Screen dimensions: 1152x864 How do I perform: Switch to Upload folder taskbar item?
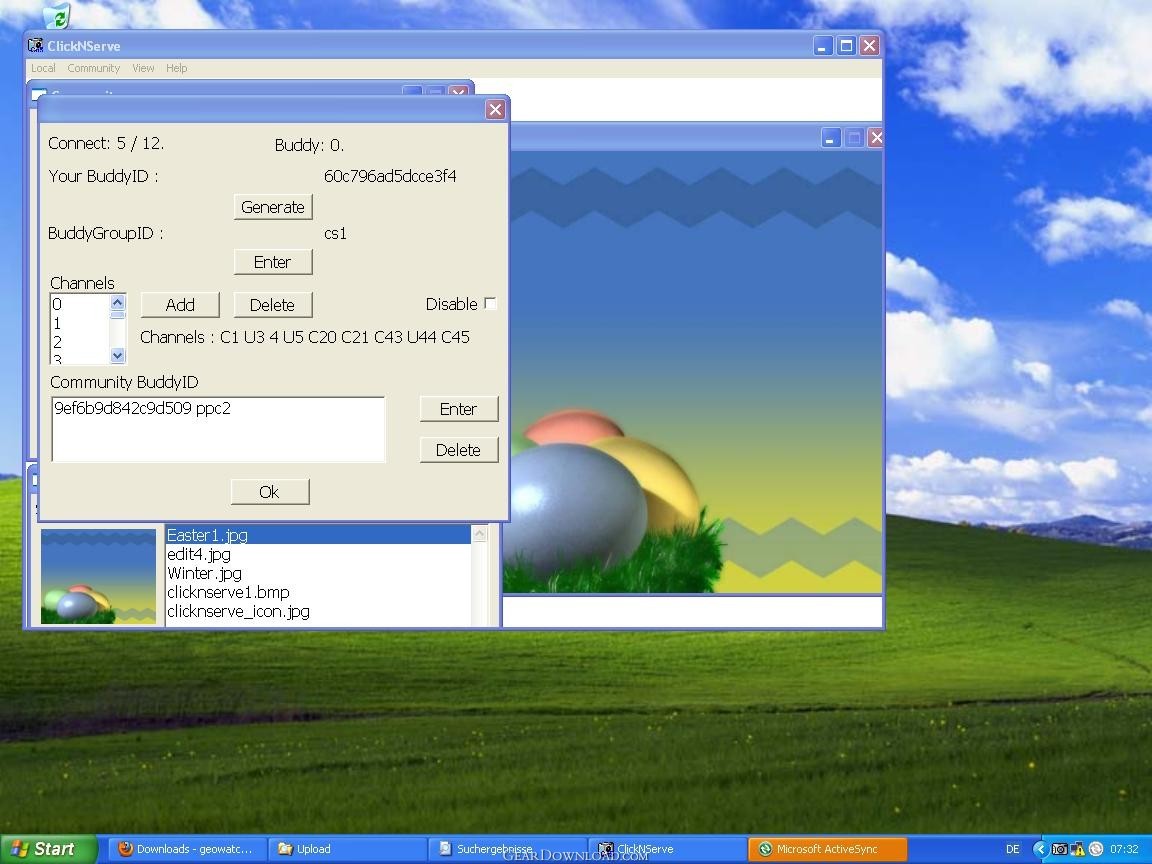pyautogui.click(x=346, y=849)
